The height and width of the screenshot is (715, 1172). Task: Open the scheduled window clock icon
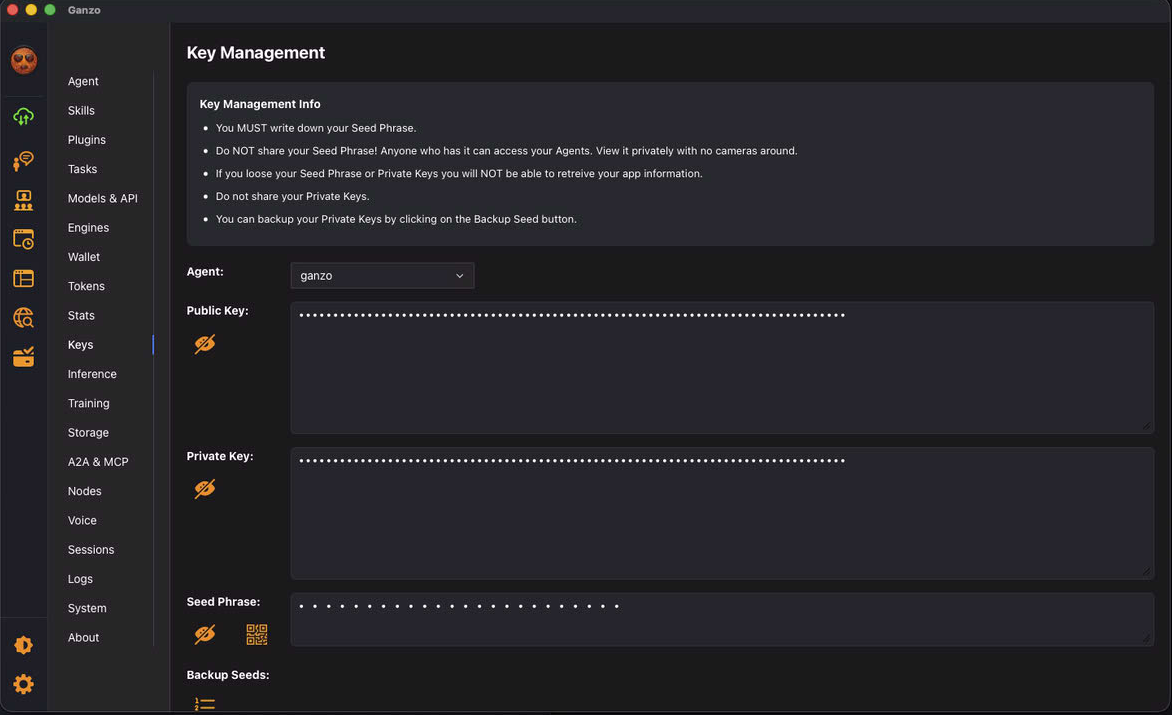[23, 239]
